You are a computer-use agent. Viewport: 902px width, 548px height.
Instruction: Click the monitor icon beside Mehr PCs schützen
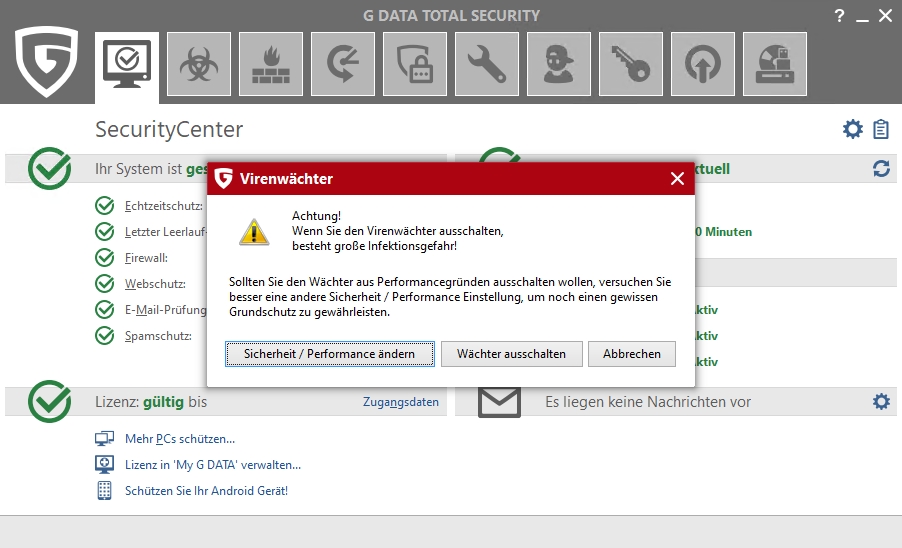coord(104,439)
